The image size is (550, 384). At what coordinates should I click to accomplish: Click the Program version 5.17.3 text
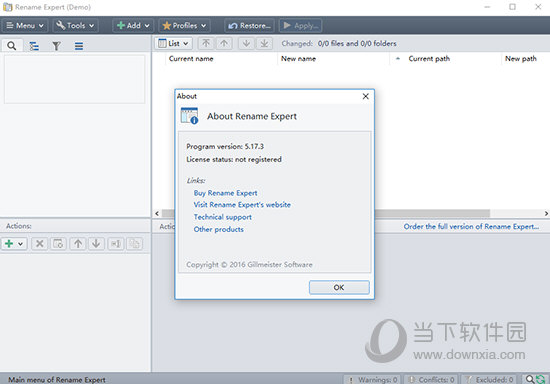[x=225, y=147]
